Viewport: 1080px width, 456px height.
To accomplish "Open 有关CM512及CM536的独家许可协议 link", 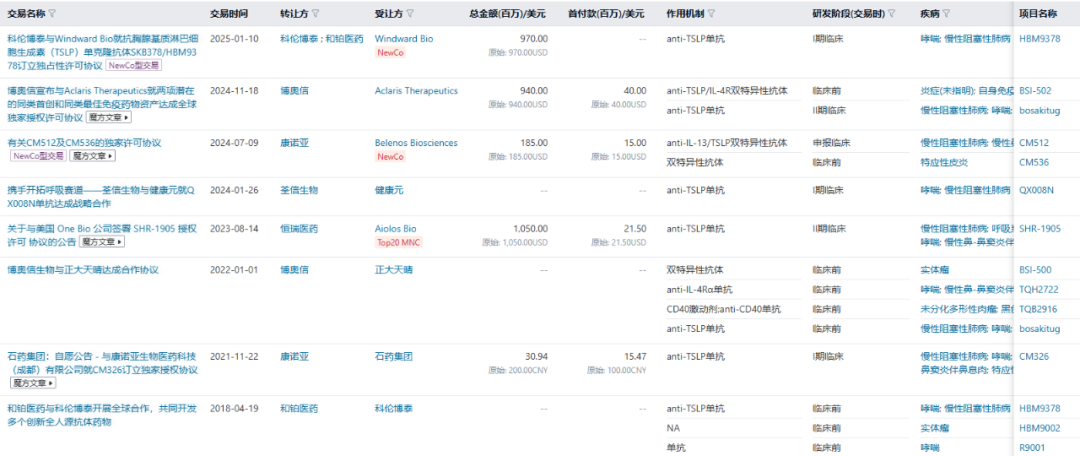I will coord(84,143).
